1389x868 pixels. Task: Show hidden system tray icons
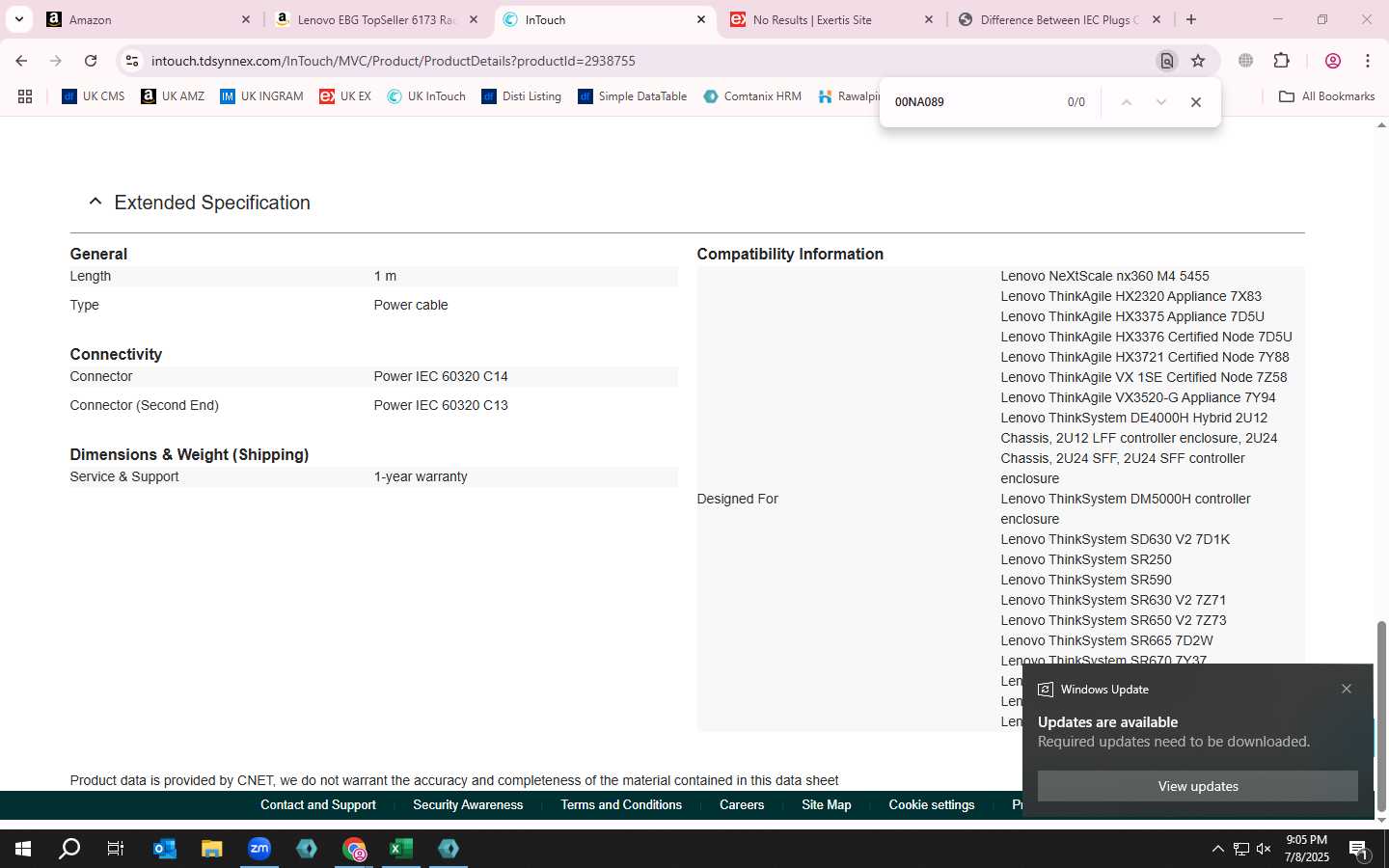point(1217,849)
